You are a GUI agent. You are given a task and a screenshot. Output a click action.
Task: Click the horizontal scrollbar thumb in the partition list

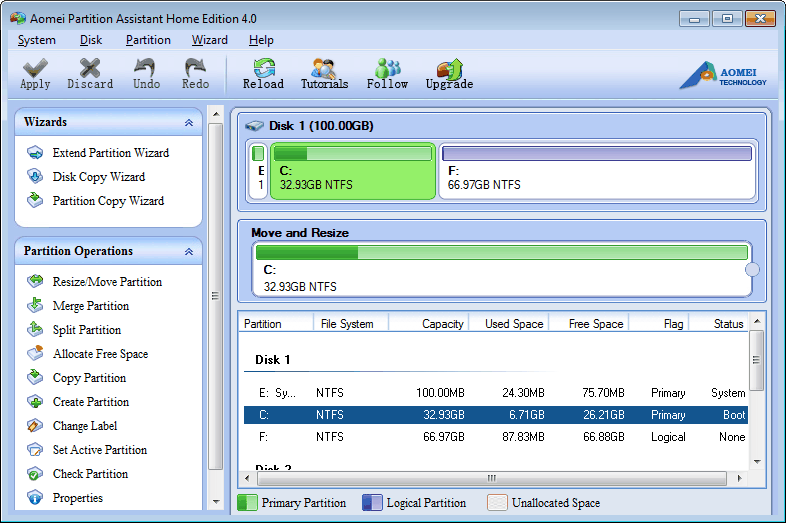coord(492,478)
